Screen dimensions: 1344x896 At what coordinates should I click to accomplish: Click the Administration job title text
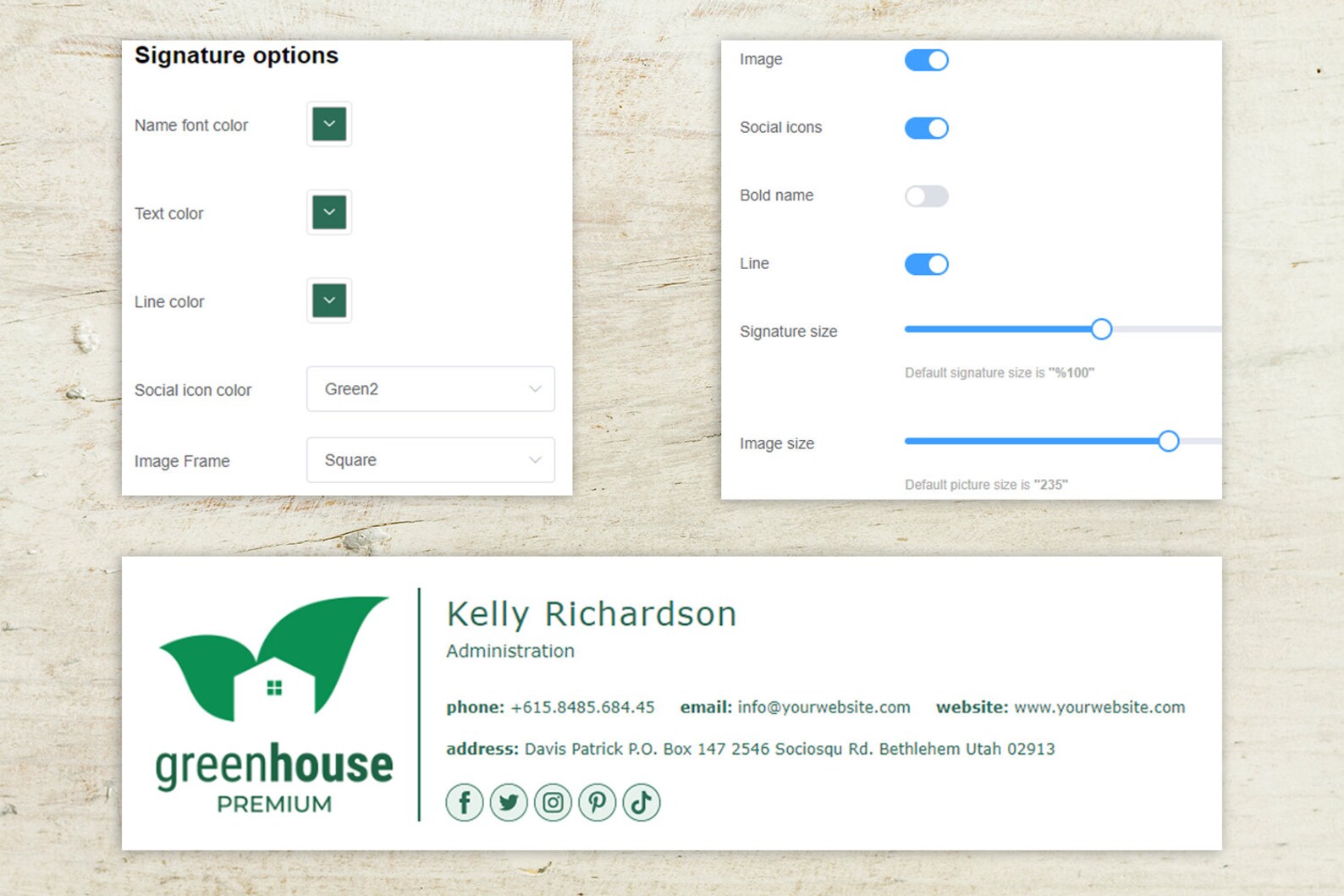(x=510, y=651)
